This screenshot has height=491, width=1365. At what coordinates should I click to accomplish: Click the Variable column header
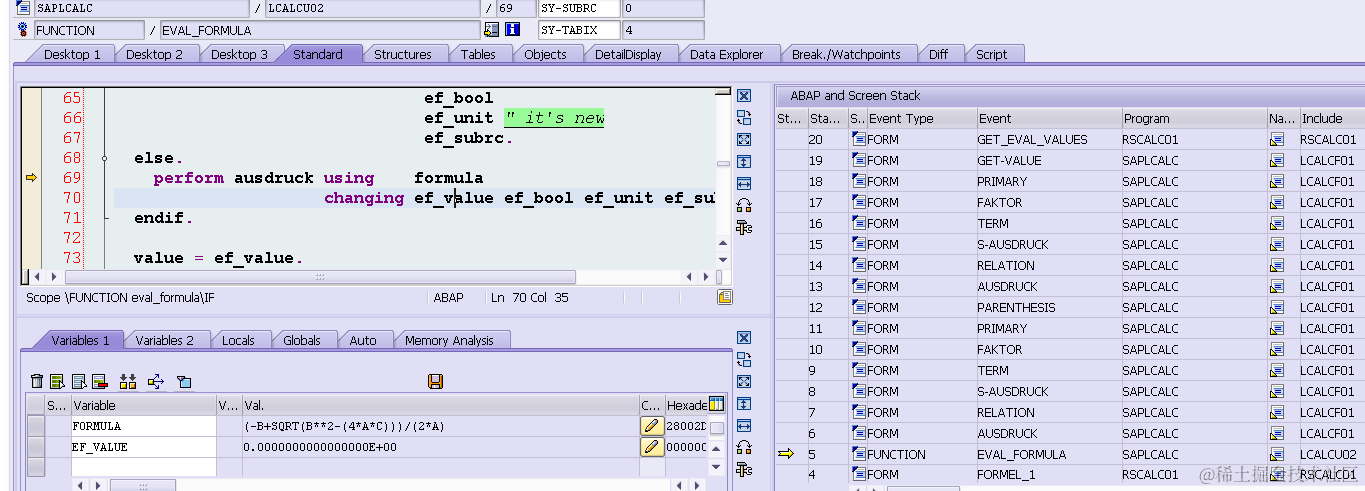click(x=143, y=405)
